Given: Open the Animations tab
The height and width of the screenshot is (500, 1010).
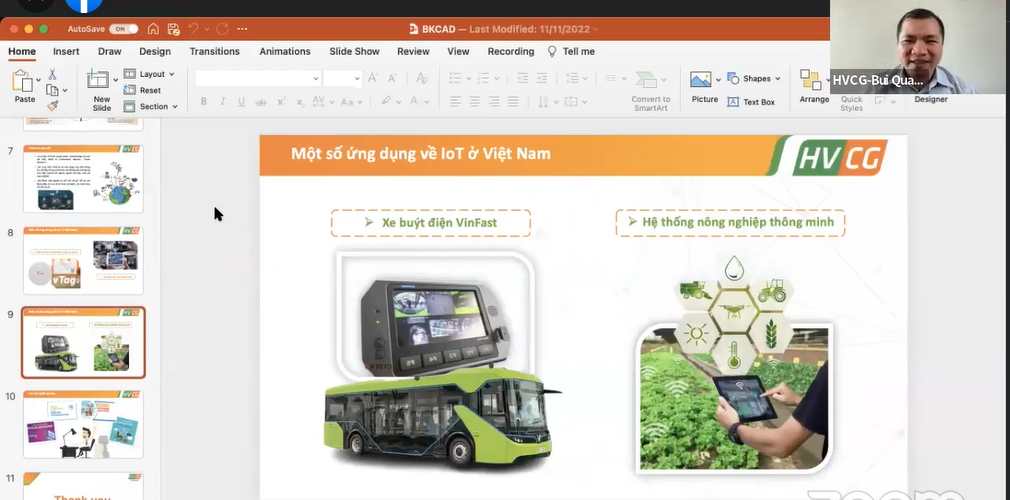Looking at the screenshot, I should (285, 52).
